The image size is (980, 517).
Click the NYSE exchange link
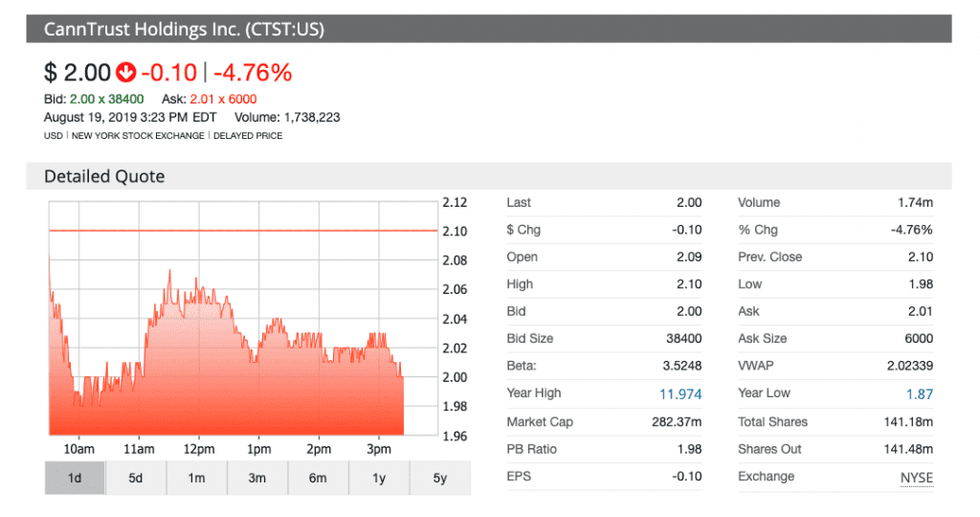tap(914, 477)
